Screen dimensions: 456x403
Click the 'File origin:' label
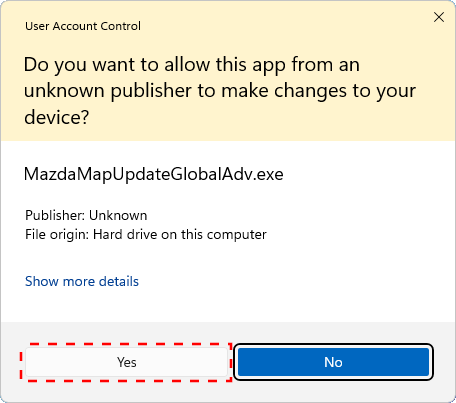click(x=57, y=235)
